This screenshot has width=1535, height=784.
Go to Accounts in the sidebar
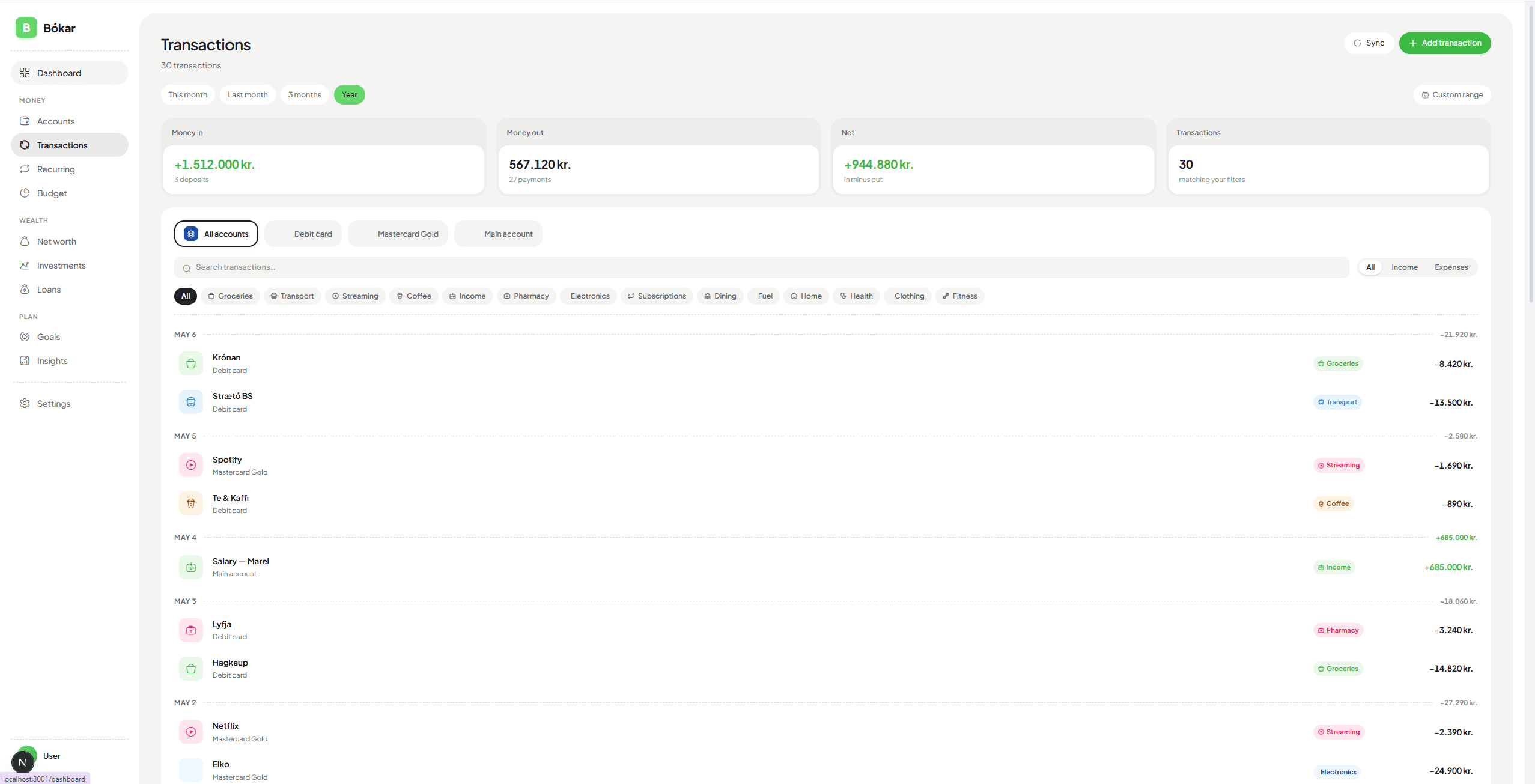(70, 121)
